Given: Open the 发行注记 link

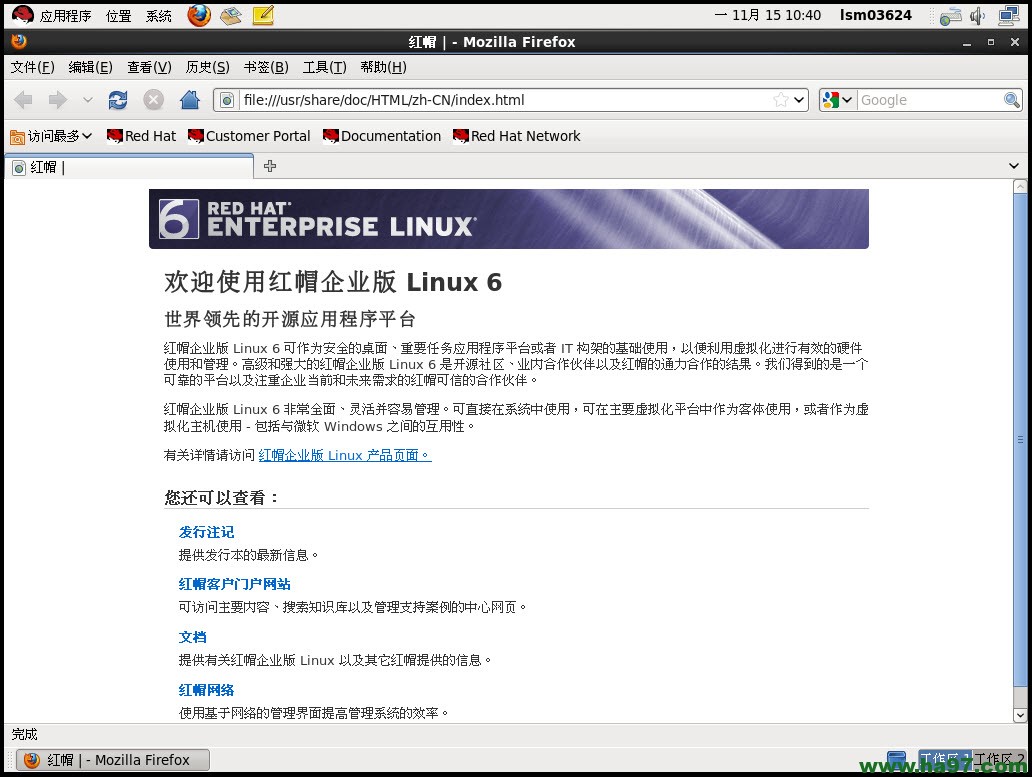Looking at the screenshot, I should coord(206,532).
